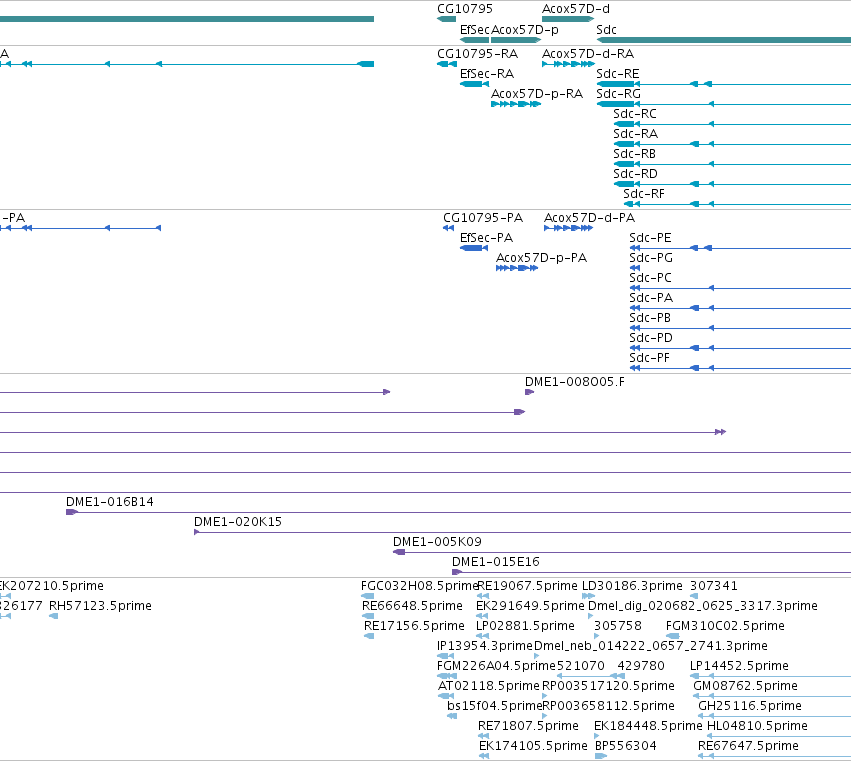This screenshot has height=761, width=851.
Task: Select the 429780 feature label
Action: (641, 667)
